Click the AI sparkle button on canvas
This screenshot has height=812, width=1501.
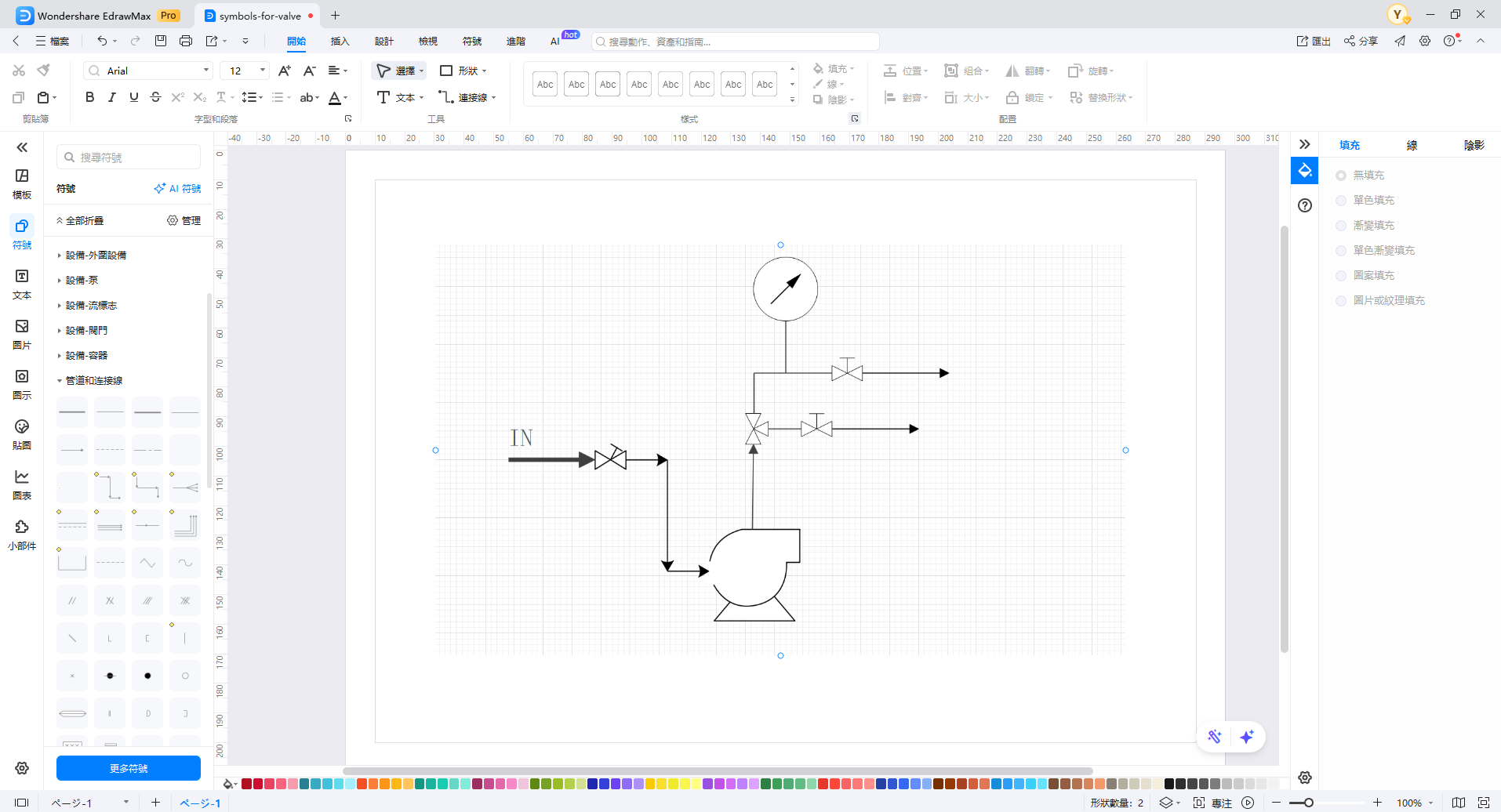[1247, 737]
